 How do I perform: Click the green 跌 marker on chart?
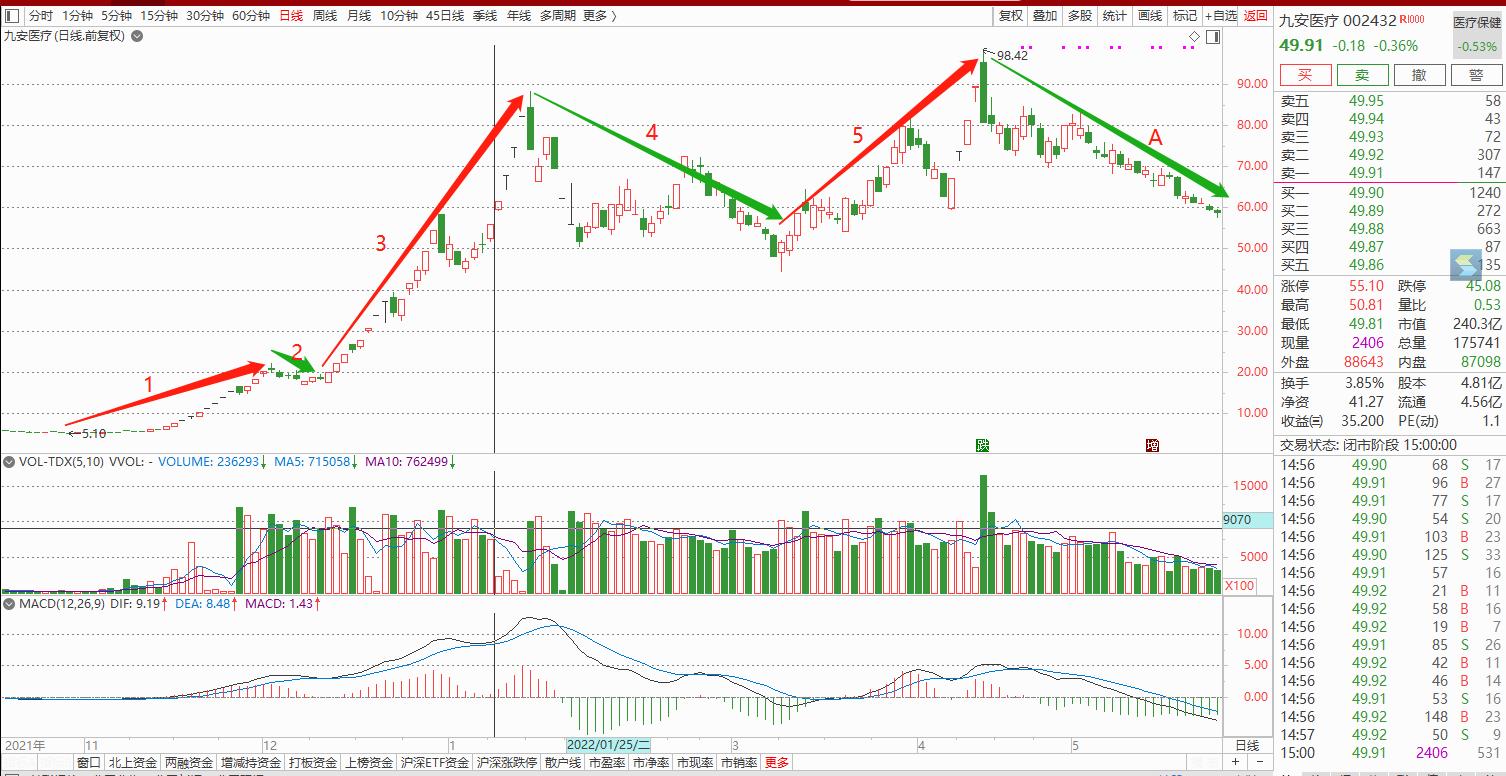coord(983,445)
